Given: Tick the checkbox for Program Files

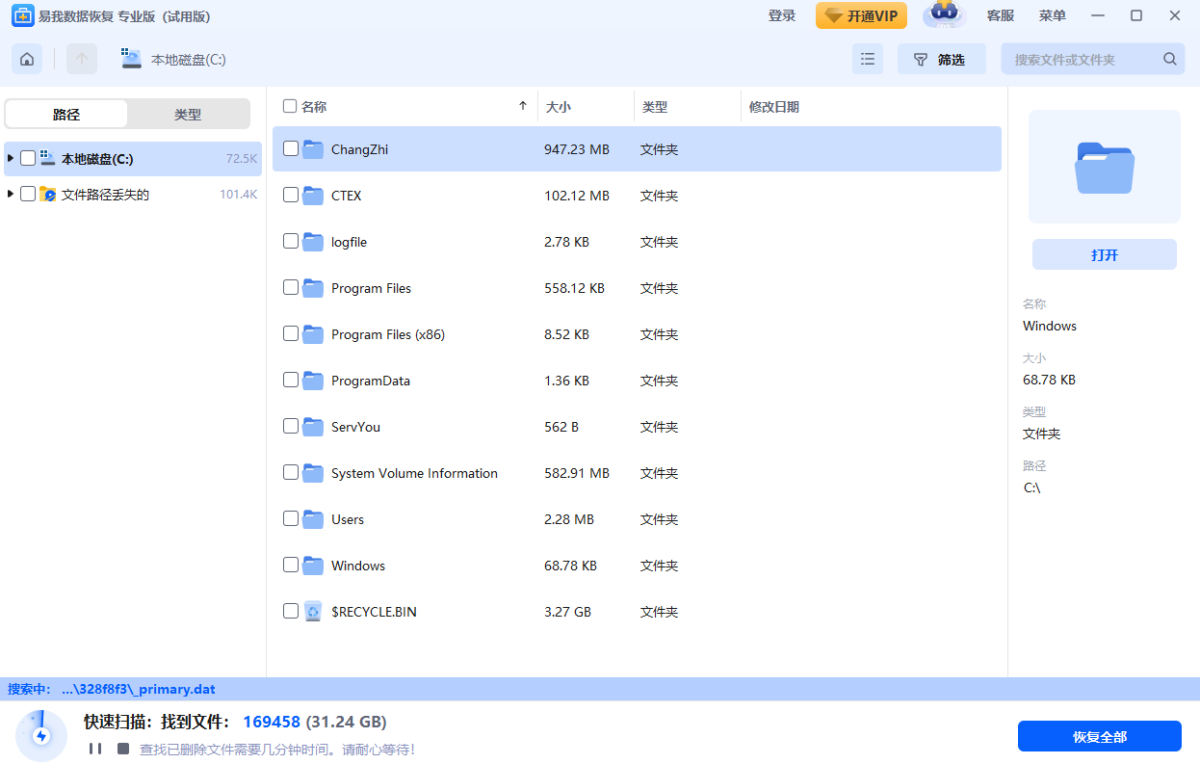Looking at the screenshot, I should pyautogui.click(x=290, y=287).
